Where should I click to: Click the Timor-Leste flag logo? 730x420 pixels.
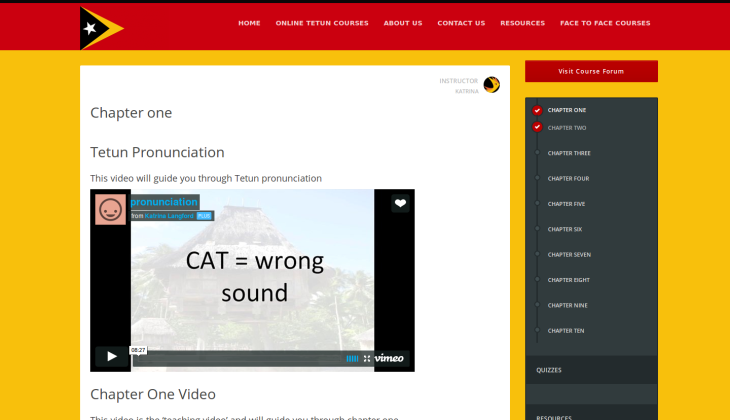(101, 28)
